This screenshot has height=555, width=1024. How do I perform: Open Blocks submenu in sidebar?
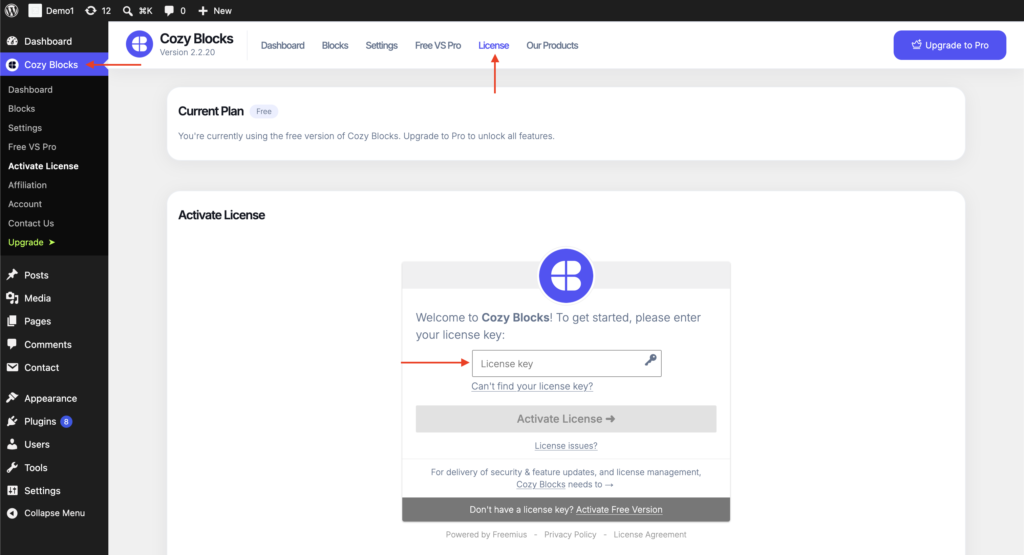[x=22, y=108]
